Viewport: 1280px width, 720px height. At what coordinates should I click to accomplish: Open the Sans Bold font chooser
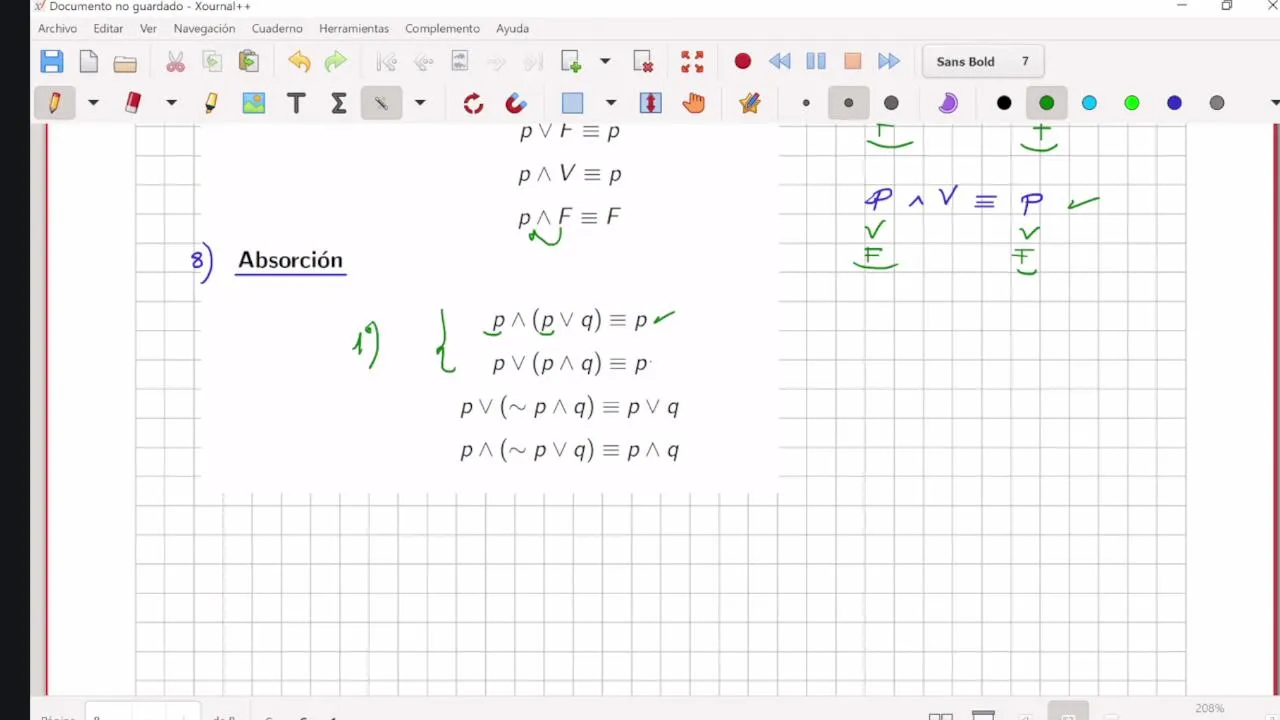coord(983,62)
